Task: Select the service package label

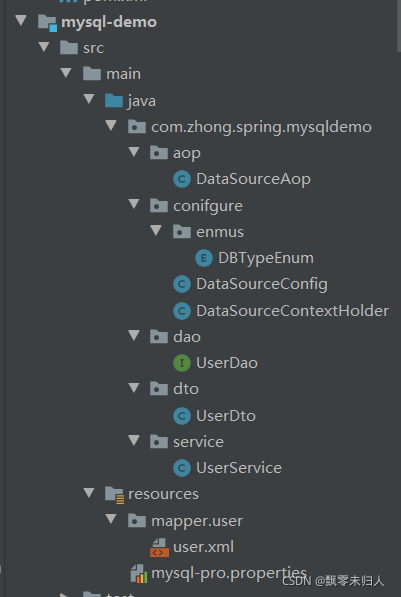Action: [198, 442]
